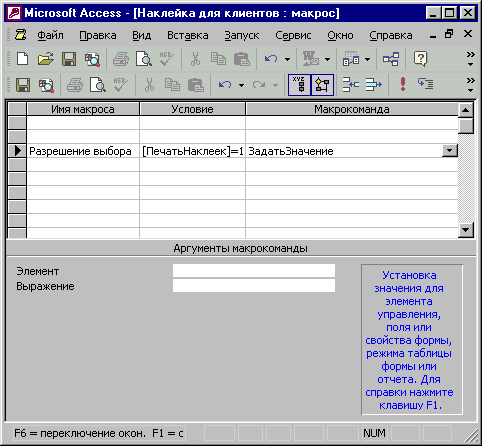Open Analyze dropdown arrow

coord(367,60)
